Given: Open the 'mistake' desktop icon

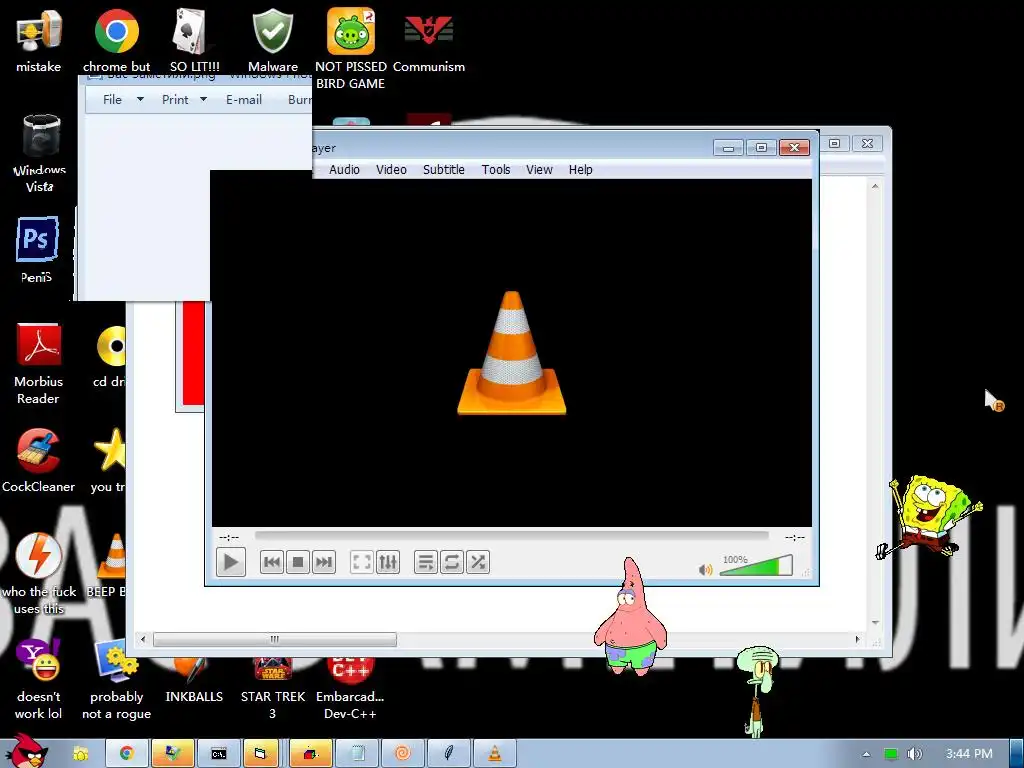Looking at the screenshot, I should tap(39, 40).
